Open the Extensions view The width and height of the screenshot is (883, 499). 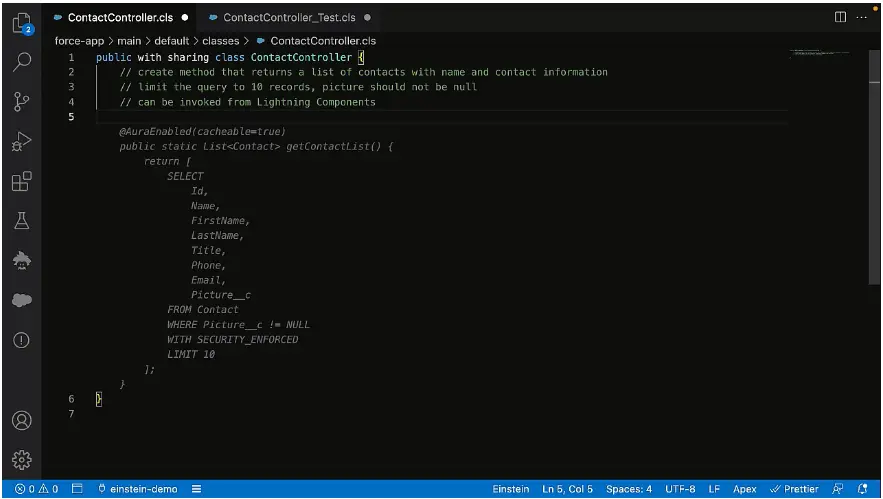(x=21, y=182)
